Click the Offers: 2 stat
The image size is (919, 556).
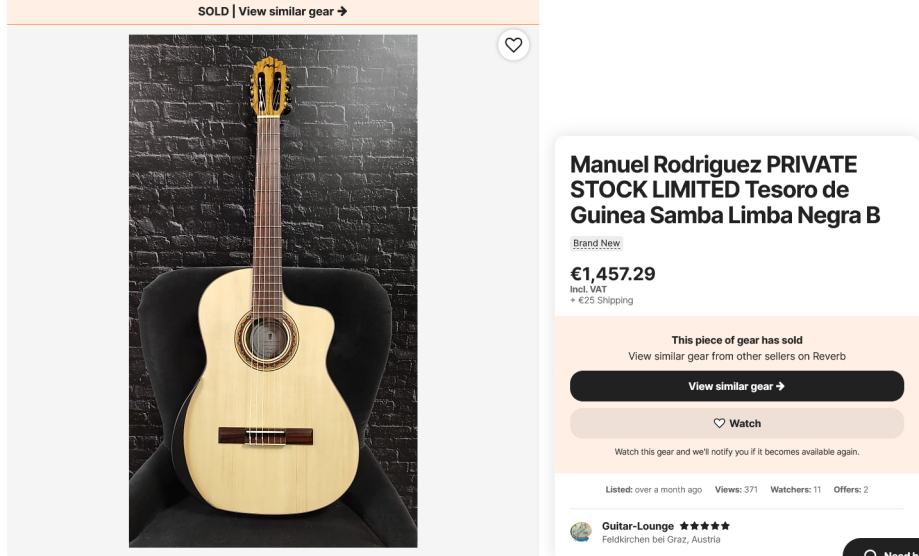(852, 489)
